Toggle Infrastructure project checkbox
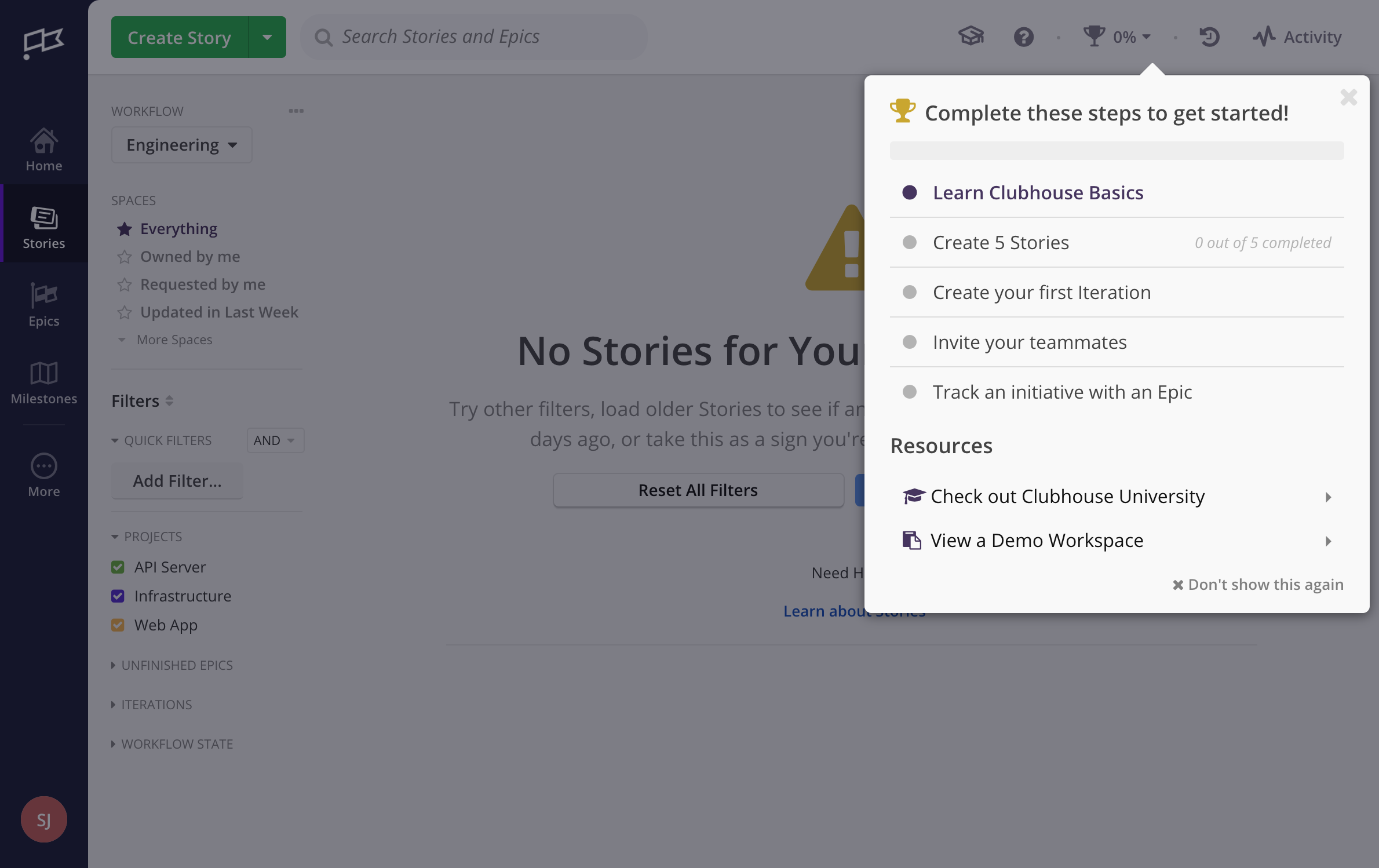The image size is (1379, 868). [118, 596]
